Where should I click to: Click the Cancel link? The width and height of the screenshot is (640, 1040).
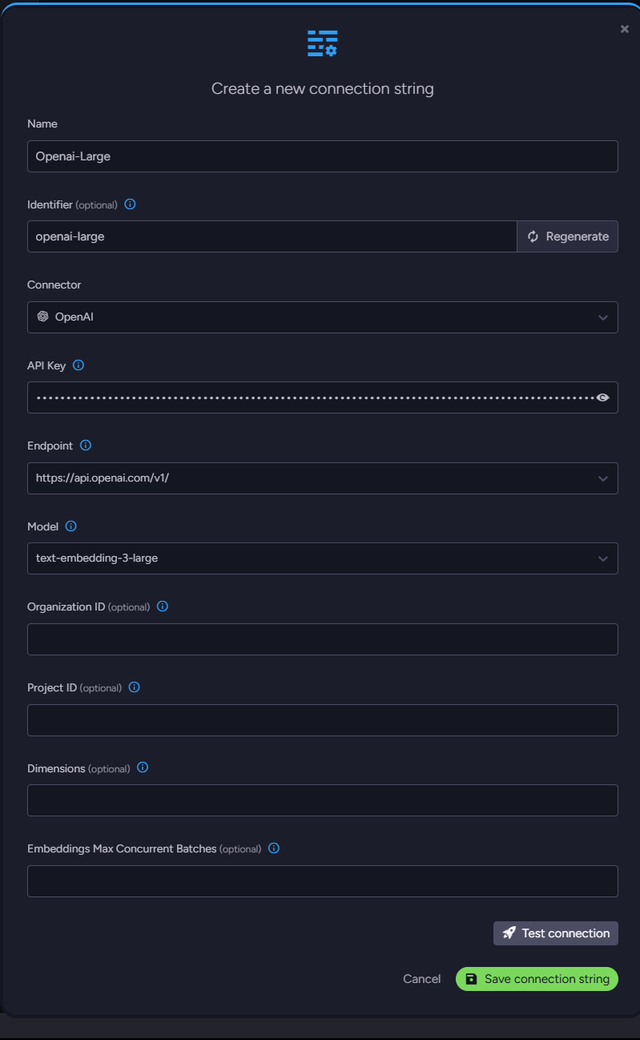(x=422, y=979)
